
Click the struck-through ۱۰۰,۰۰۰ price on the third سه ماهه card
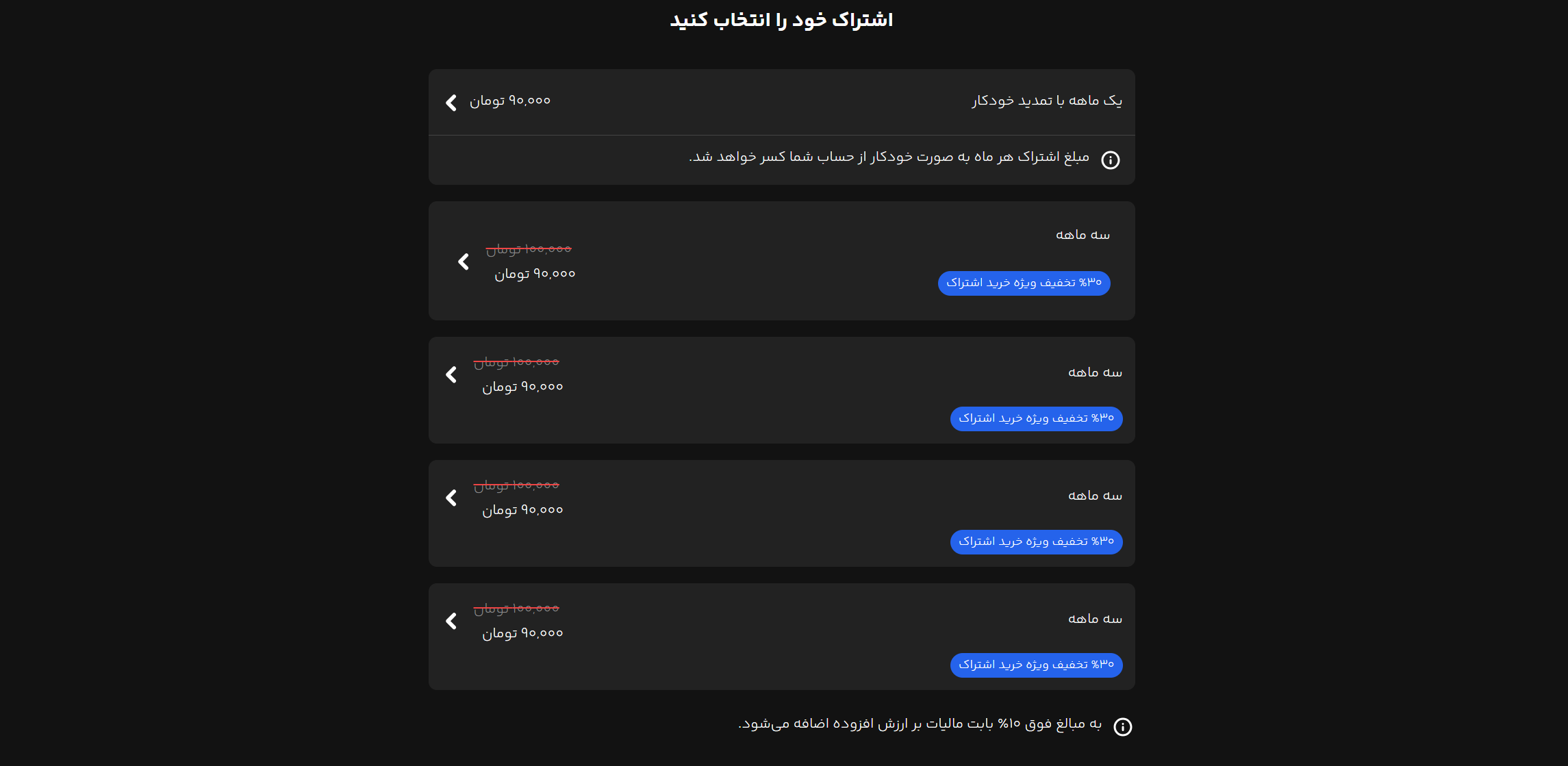[516, 485]
